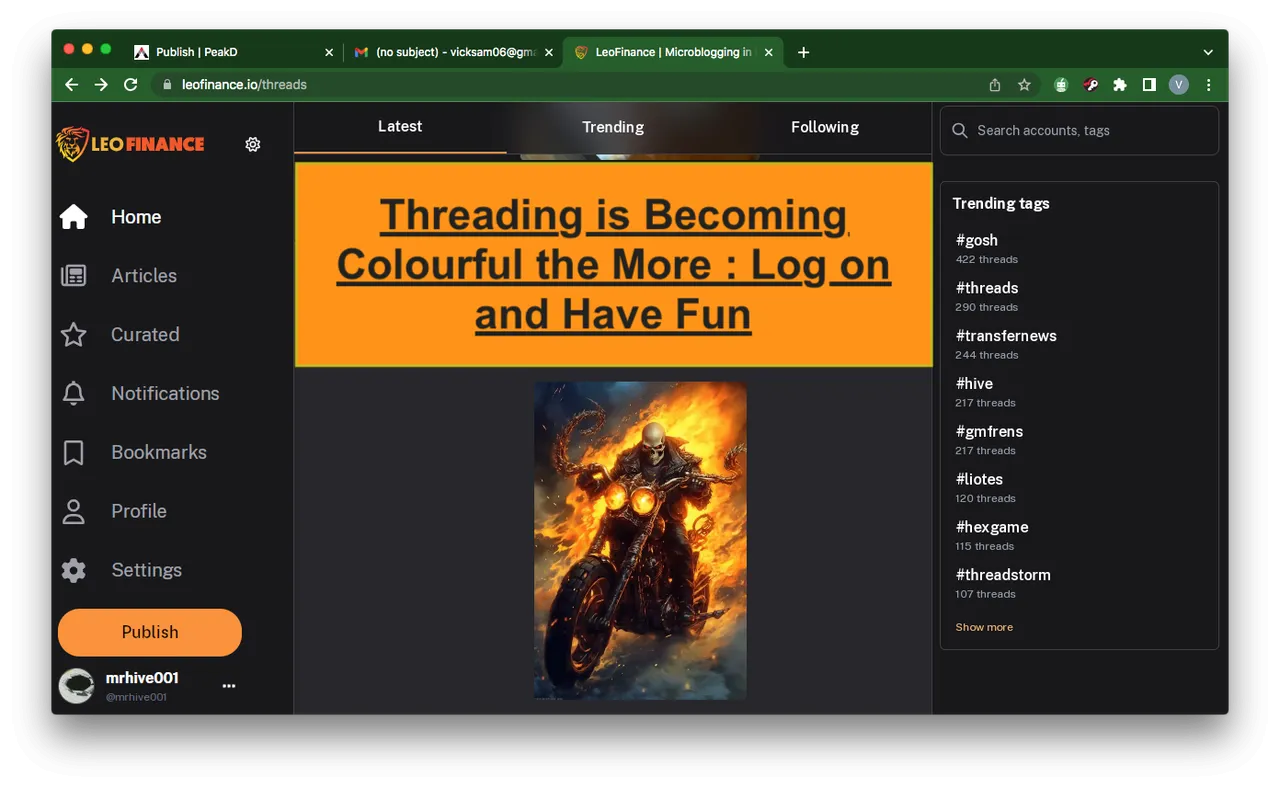
Task: Click Show more under Trending tags
Action: (984, 627)
